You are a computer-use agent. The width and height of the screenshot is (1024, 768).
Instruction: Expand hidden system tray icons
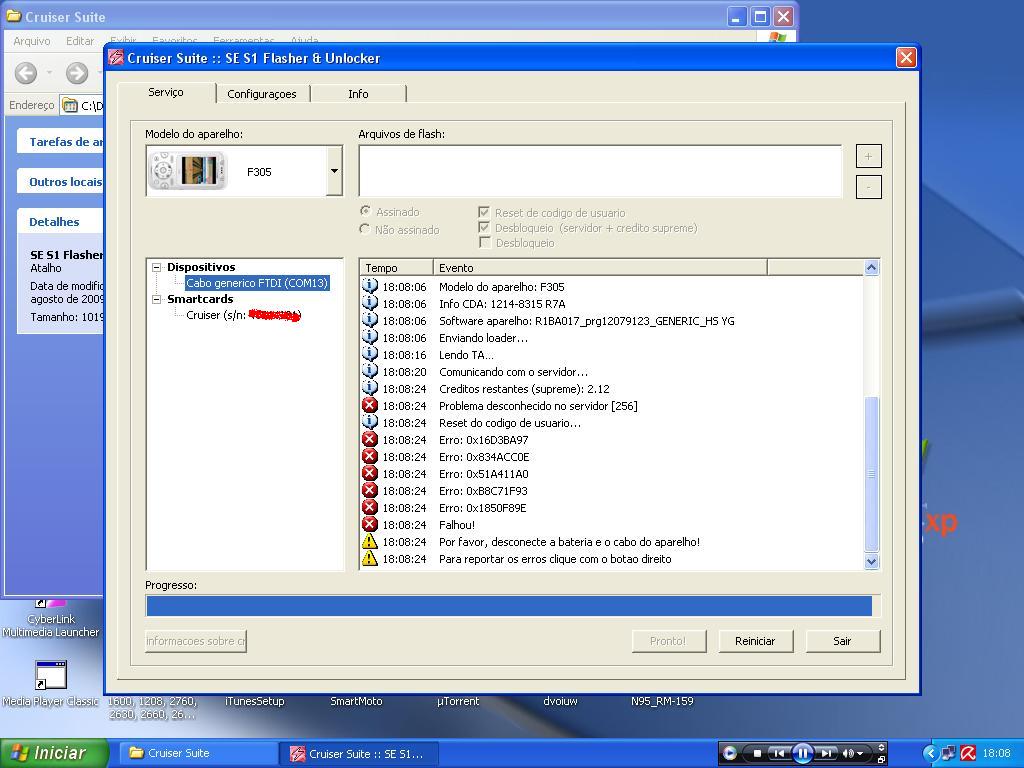click(931, 753)
